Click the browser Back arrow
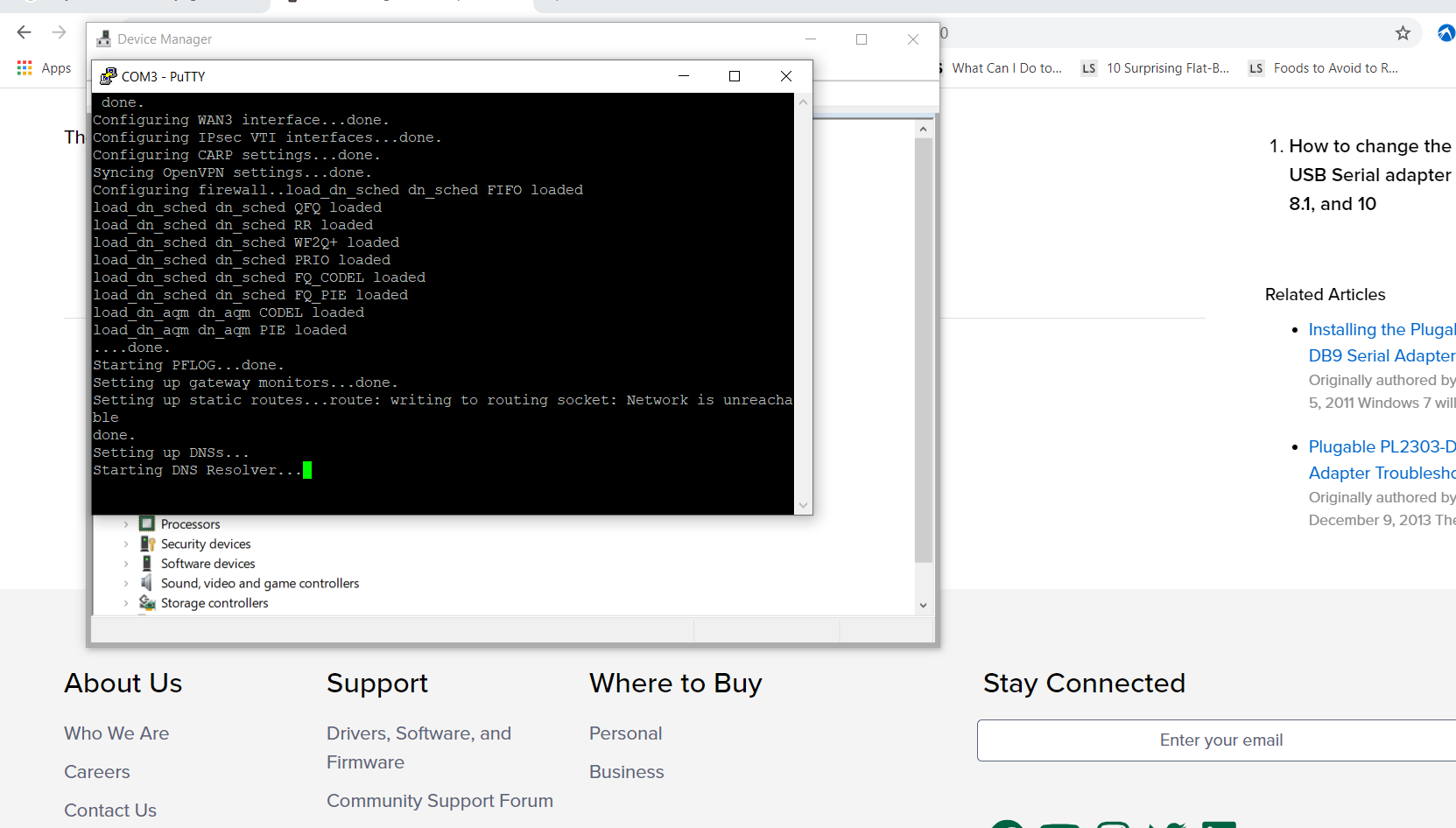1456x828 pixels. (x=24, y=32)
